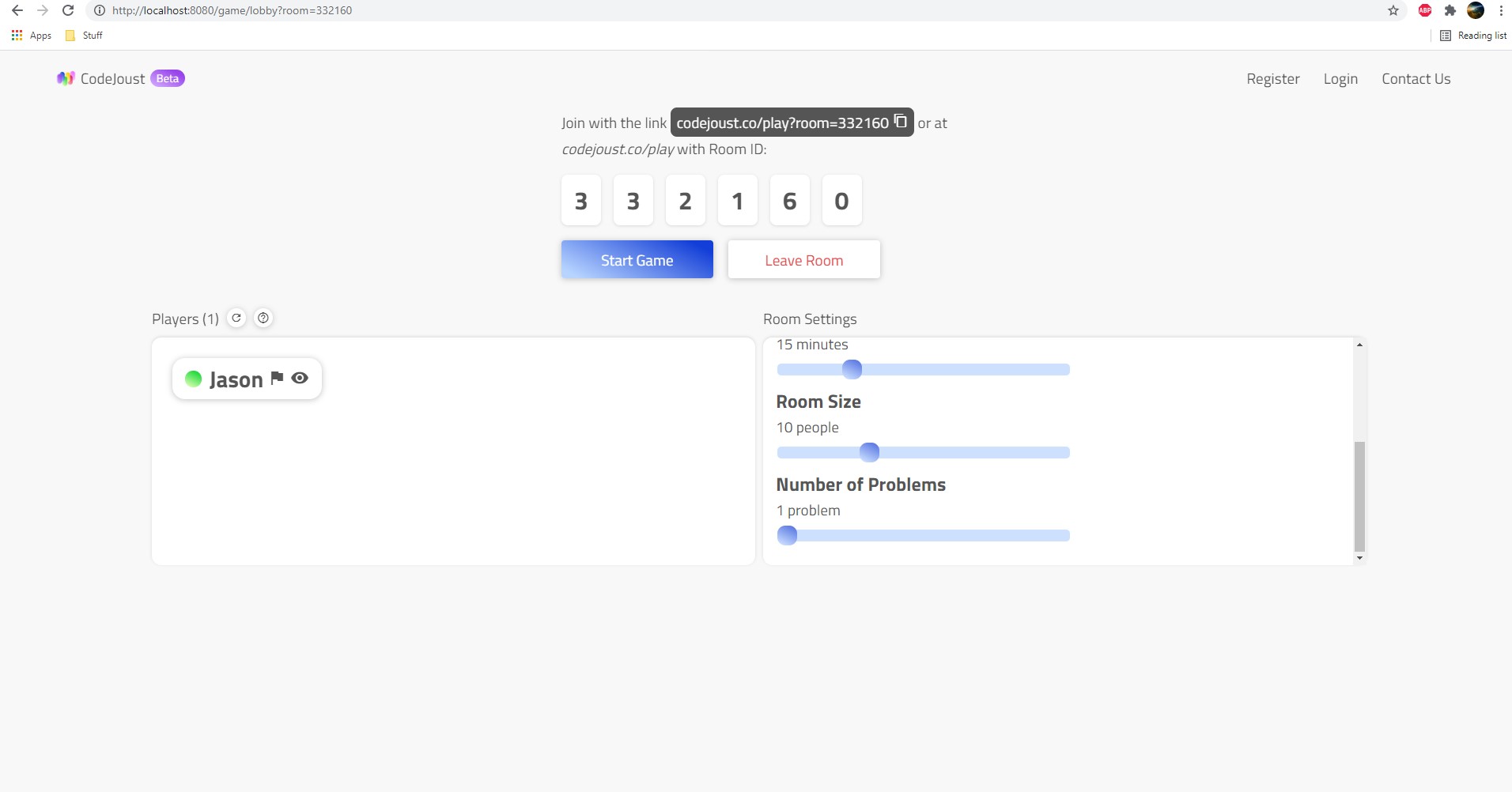Viewport: 1512px width, 792px height.
Task: Refresh the players list
Action: coord(236,318)
